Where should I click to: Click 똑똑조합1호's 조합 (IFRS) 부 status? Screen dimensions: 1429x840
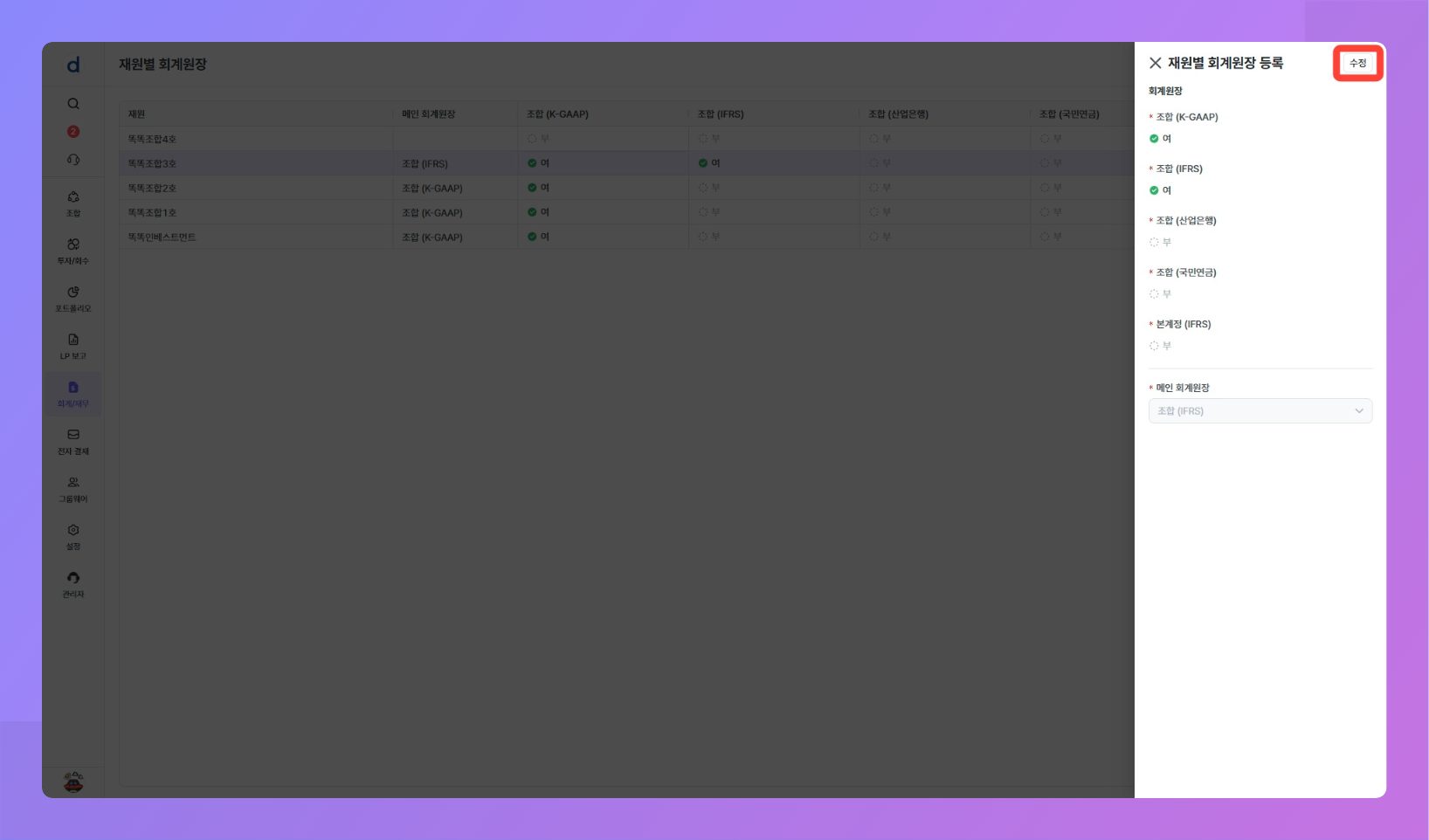coord(709,212)
